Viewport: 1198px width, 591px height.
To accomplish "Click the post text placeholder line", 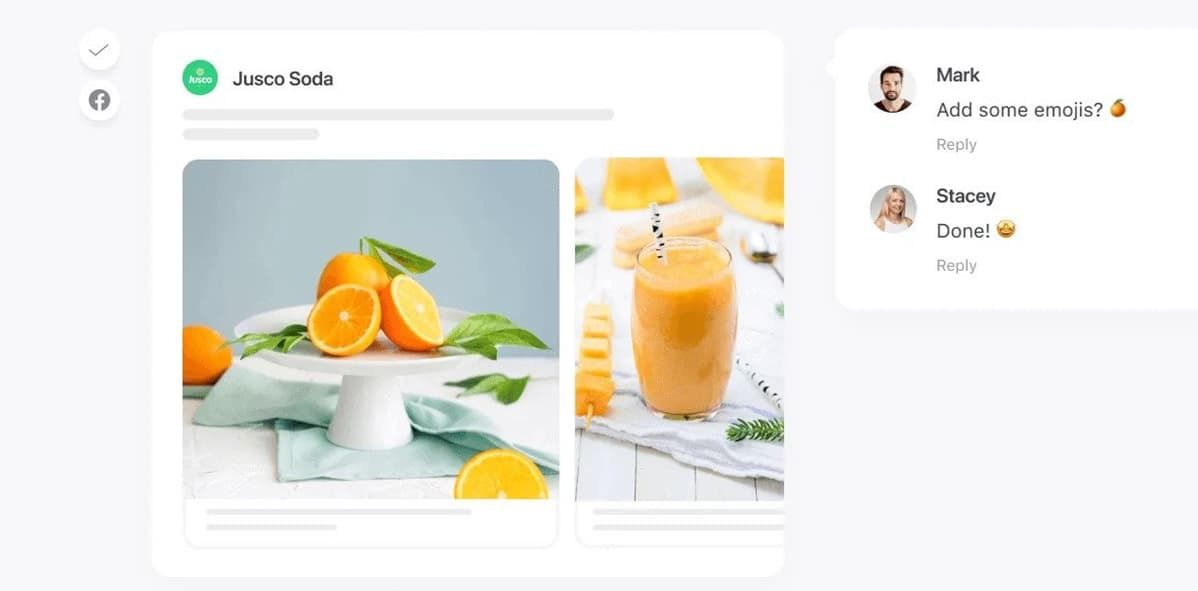I will [398, 115].
